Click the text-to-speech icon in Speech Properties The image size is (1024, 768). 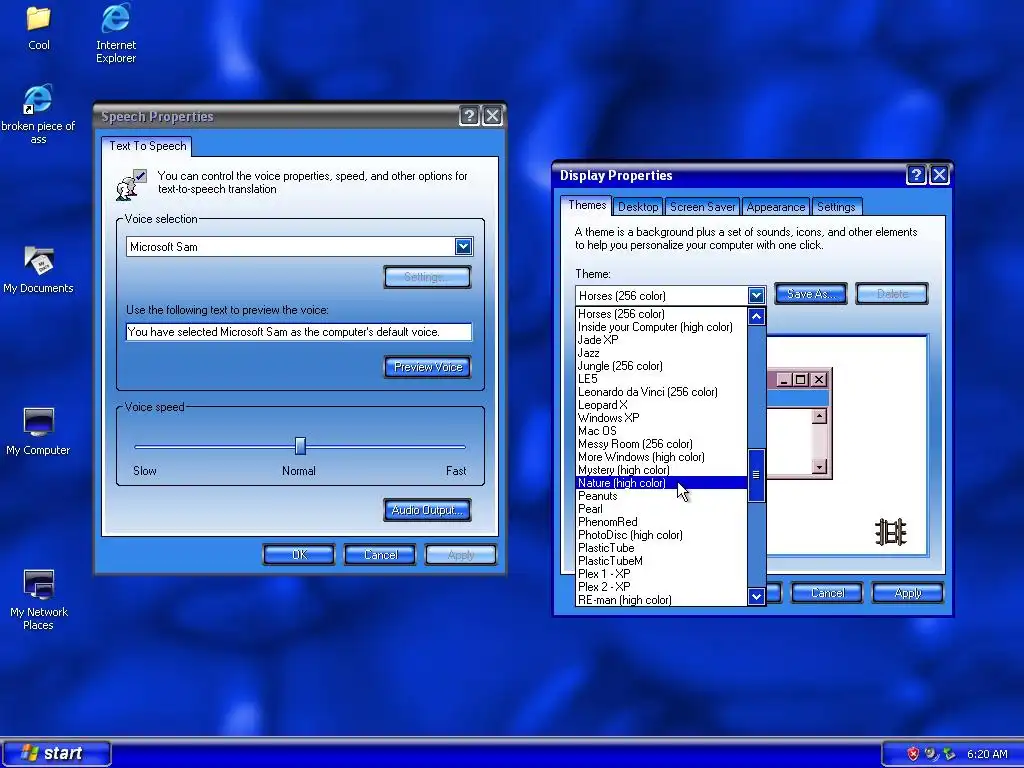tap(131, 185)
